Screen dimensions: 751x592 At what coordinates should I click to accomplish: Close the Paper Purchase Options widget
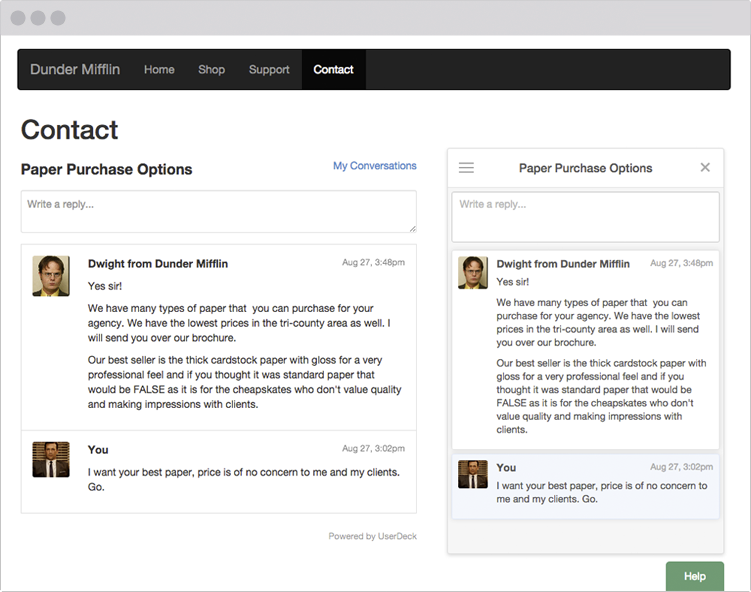coord(705,167)
